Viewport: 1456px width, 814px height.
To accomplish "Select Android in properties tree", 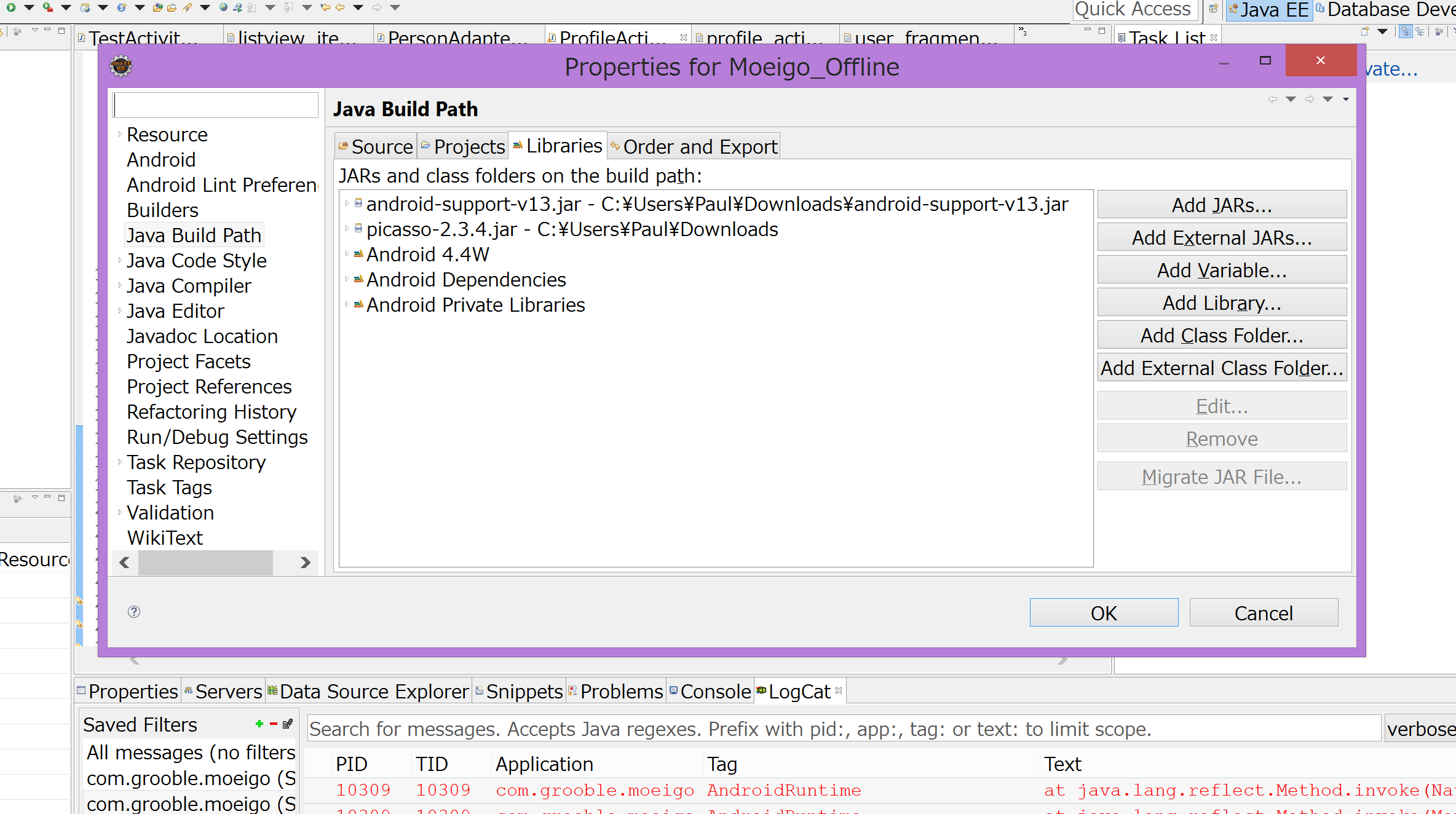I will [x=161, y=159].
